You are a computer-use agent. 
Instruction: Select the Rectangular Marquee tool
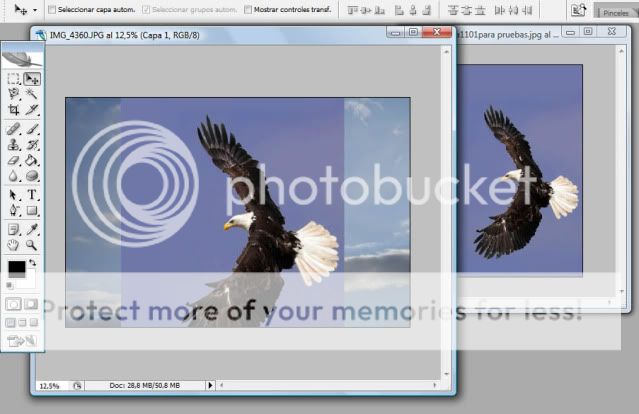pos(13,79)
